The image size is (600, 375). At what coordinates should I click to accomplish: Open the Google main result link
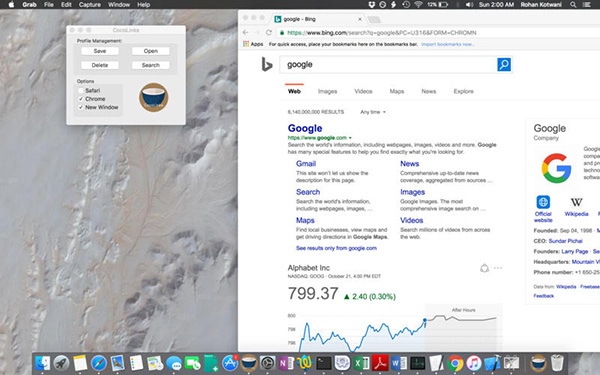tap(305, 128)
